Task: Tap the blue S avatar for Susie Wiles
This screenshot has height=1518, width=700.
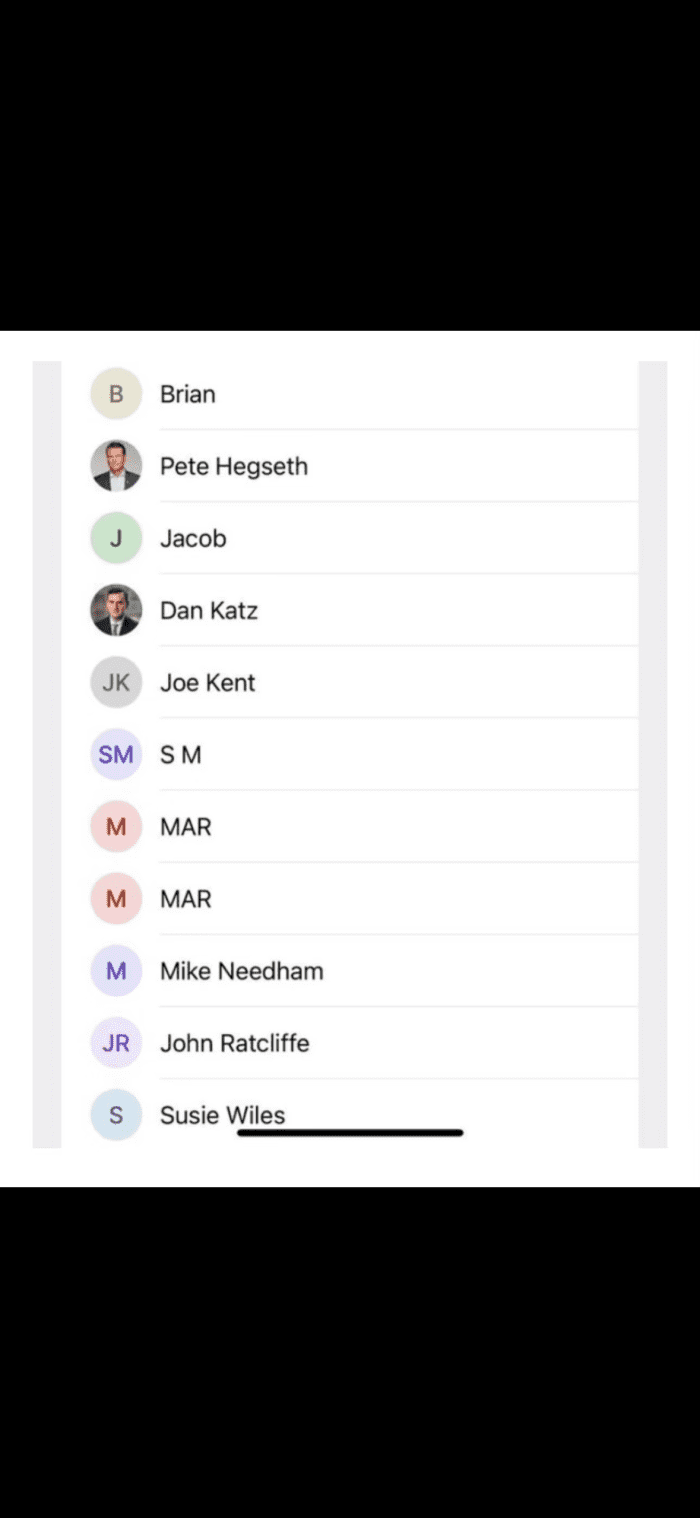Action: (x=116, y=1115)
